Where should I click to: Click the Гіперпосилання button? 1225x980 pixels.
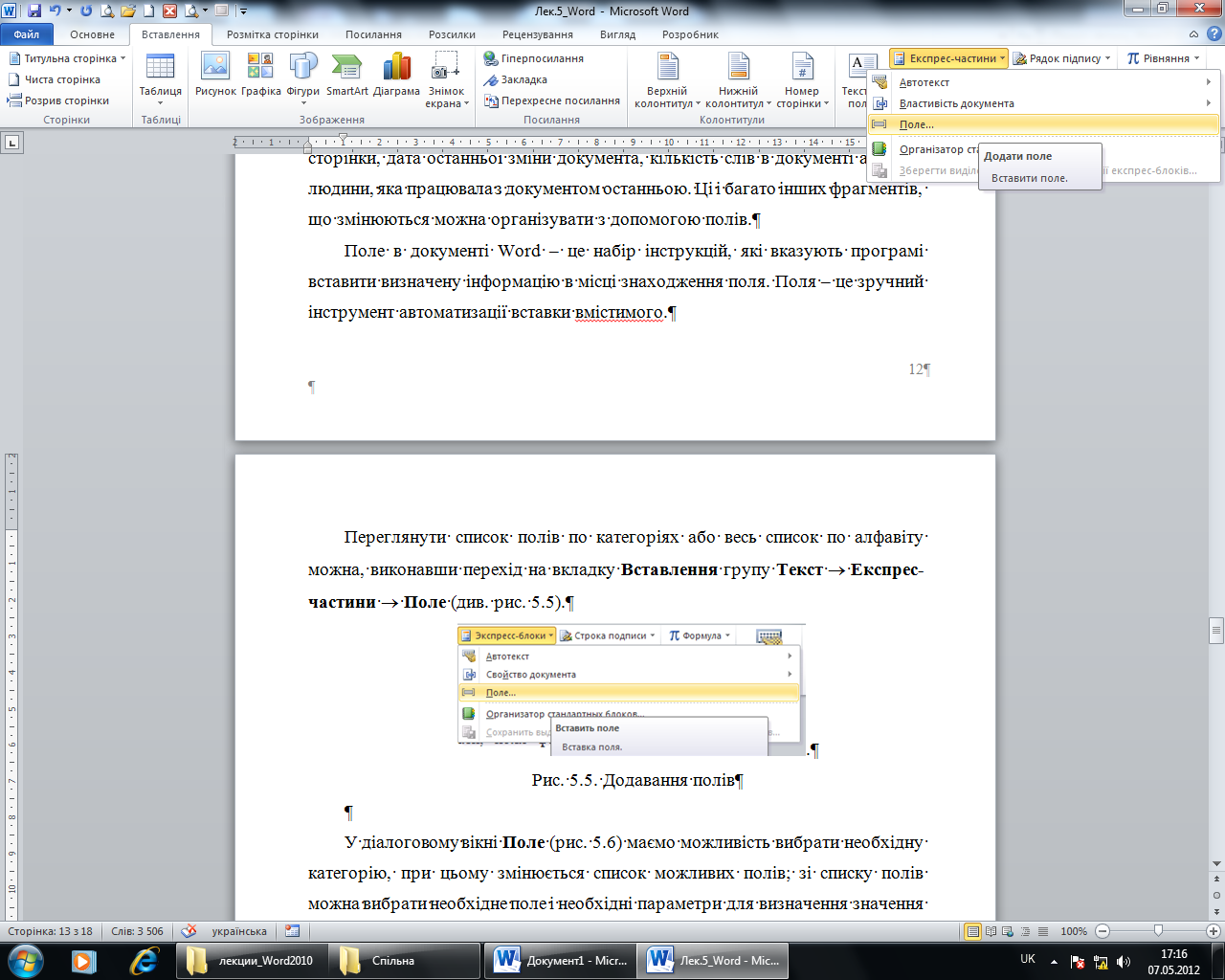[534, 58]
